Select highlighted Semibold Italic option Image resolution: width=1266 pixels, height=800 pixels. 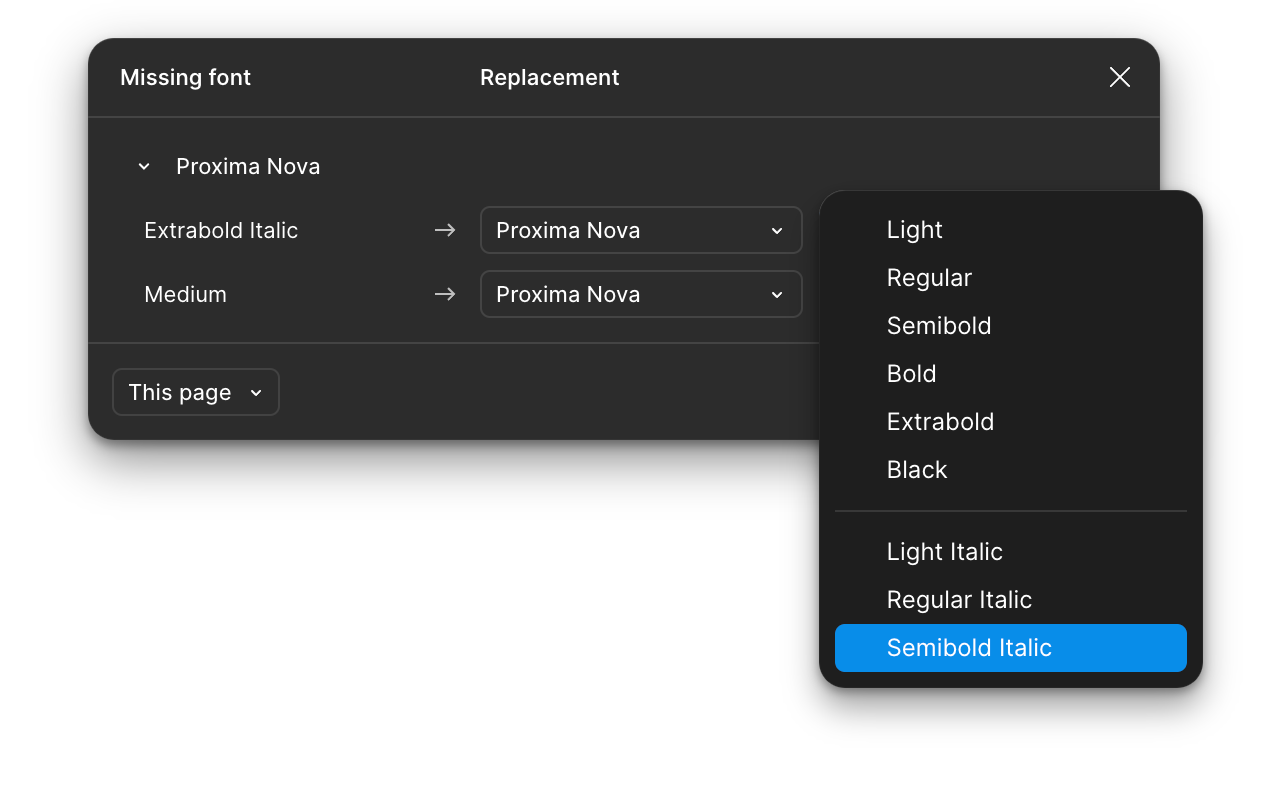1011,648
